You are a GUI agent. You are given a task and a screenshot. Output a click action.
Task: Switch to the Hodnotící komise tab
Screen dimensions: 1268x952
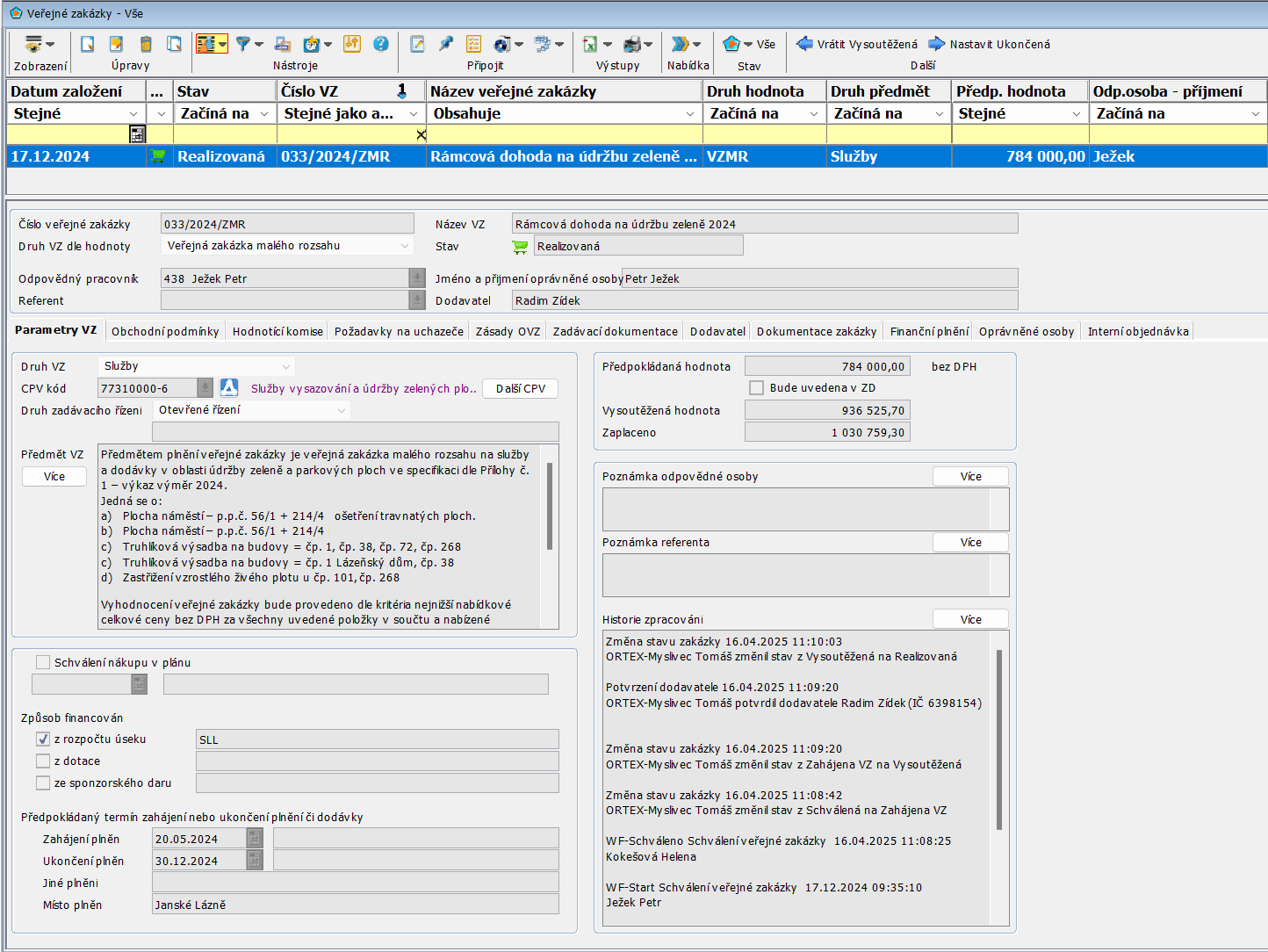pos(277,331)
